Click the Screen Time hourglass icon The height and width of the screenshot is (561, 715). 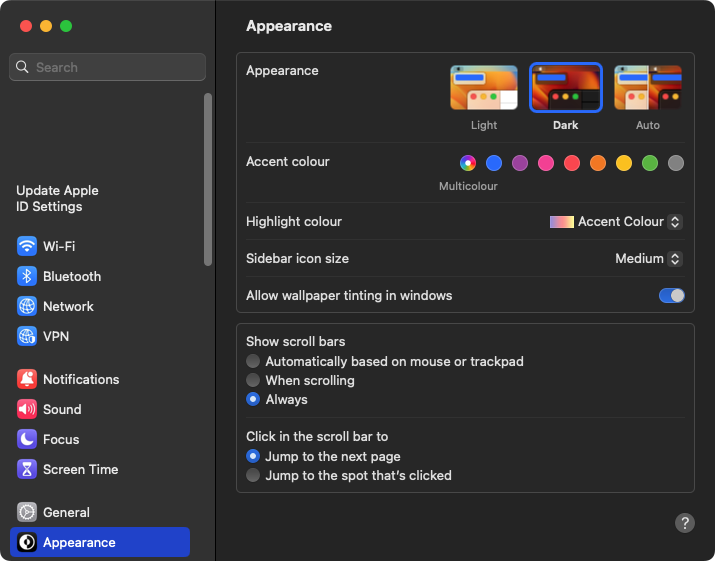[27, 470]
